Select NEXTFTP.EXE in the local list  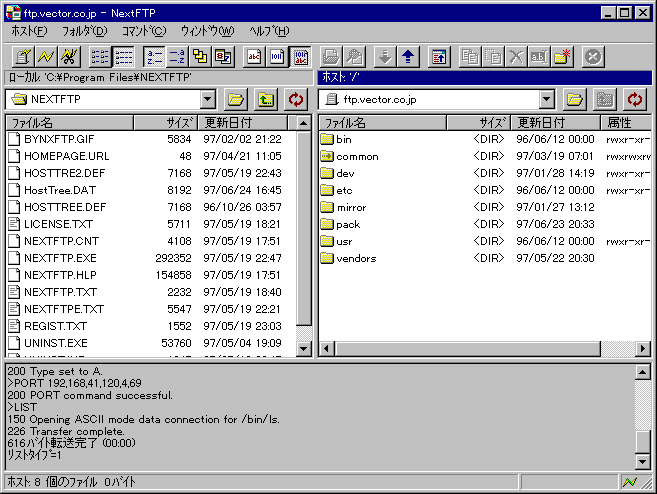[52, 258]
